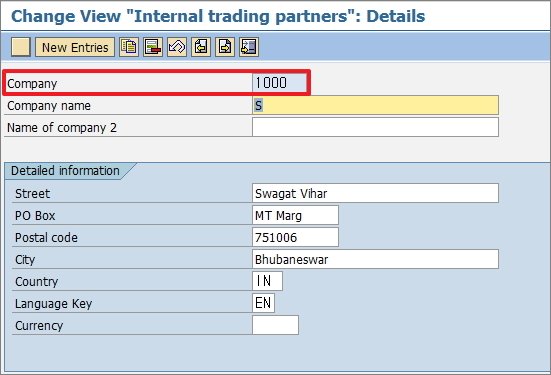The image size is (551, 375).
Task: Click the Country field showing IN
Action: pos(267,281)
